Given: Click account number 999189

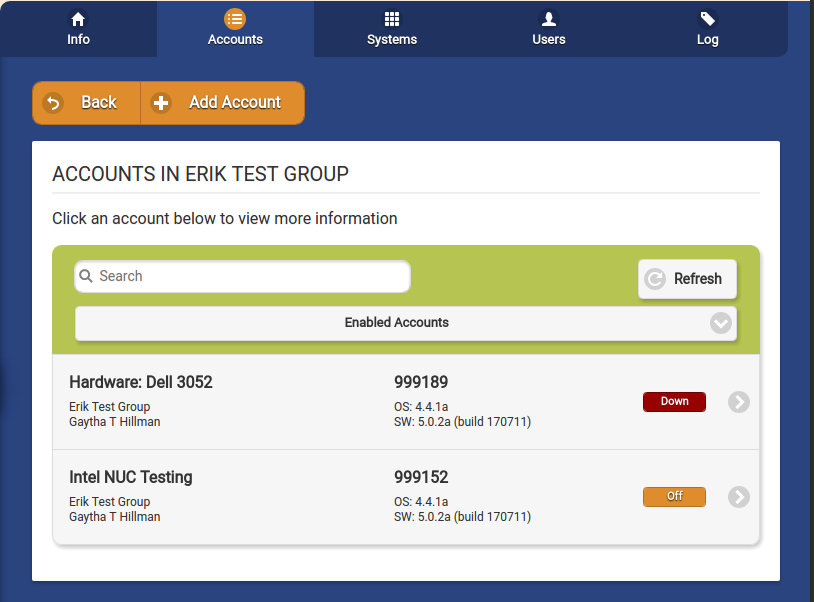Looking at the screenshot, I should click(x=421, y=382).
